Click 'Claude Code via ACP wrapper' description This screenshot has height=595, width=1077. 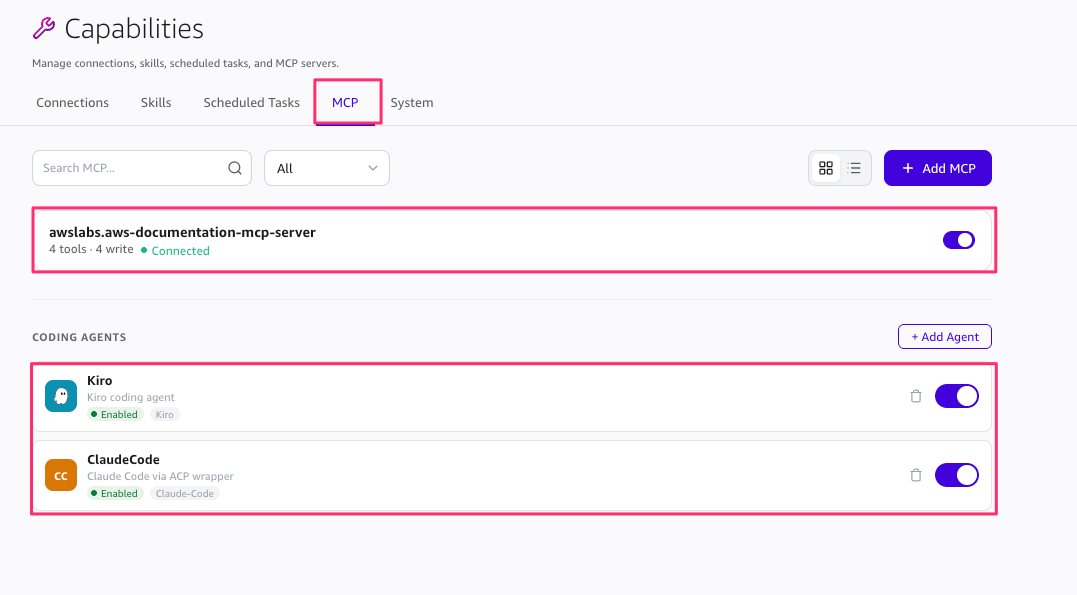point(160,476)
